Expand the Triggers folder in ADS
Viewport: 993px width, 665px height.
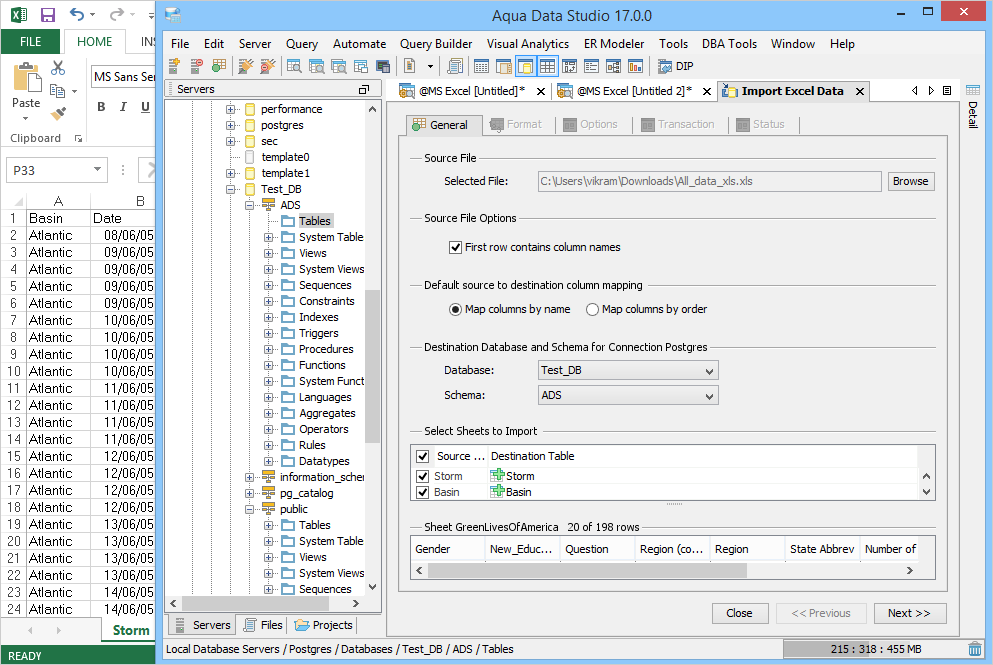(x=269, y=333)
